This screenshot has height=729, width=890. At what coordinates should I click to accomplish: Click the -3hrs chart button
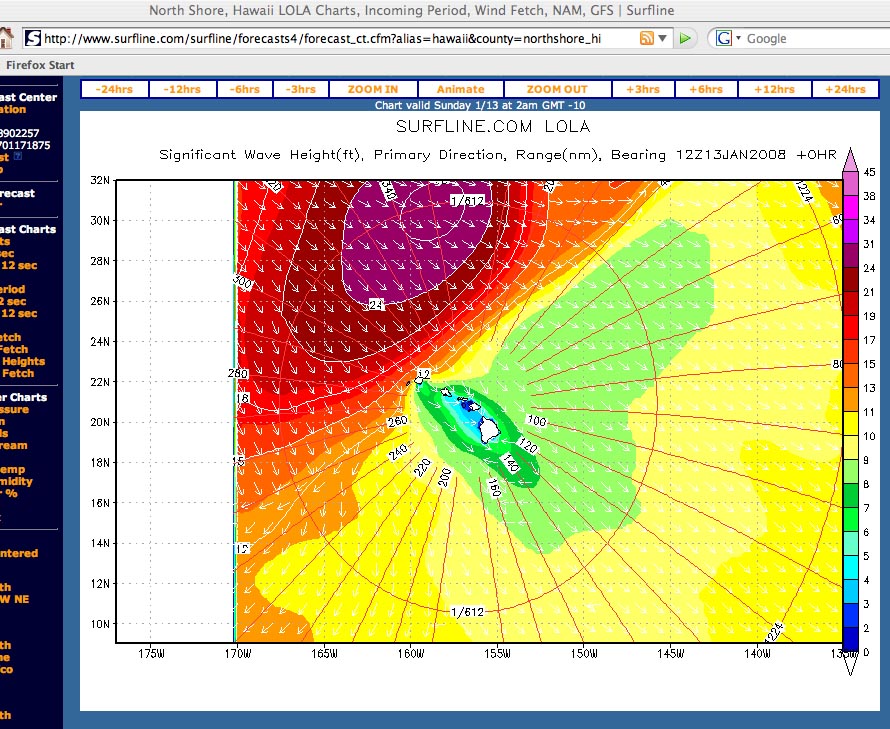pyautogui.click(x=300, y=89)
